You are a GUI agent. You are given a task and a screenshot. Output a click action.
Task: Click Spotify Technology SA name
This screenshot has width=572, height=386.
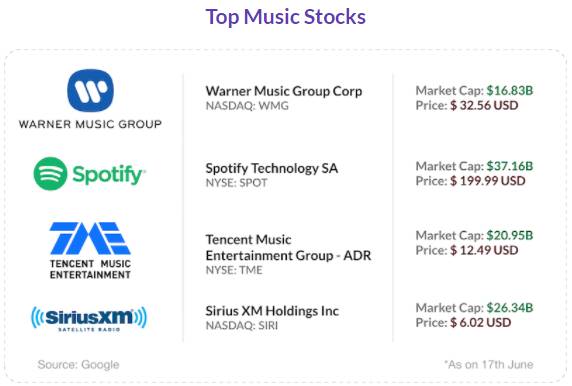pyautogui.click(x=272, y=168)
